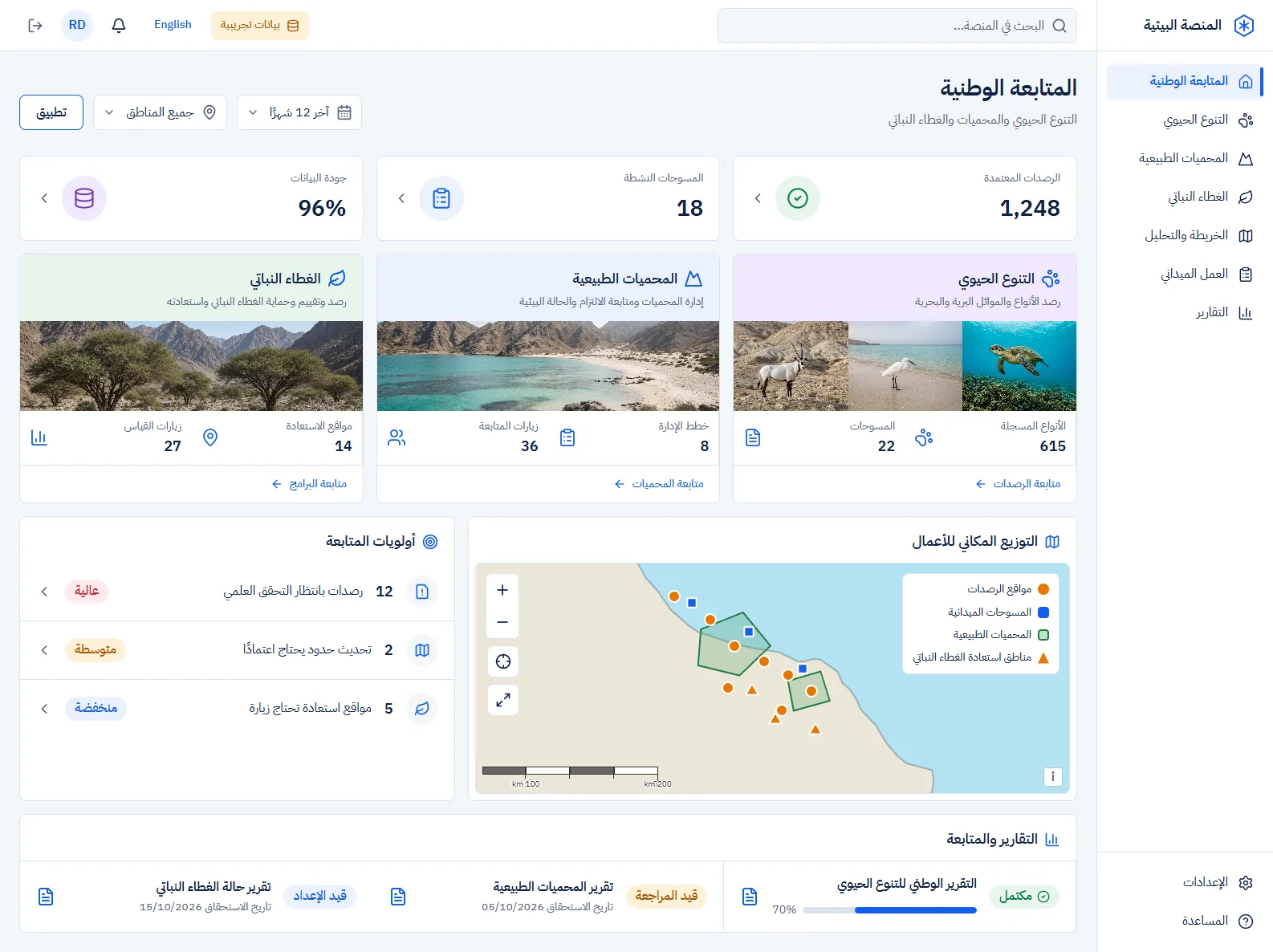Image resolution: width=1273 pixels, height=952 pixels.
Task: Click the bar chart icon in الغطاء النباتي card
Action: 39,437
